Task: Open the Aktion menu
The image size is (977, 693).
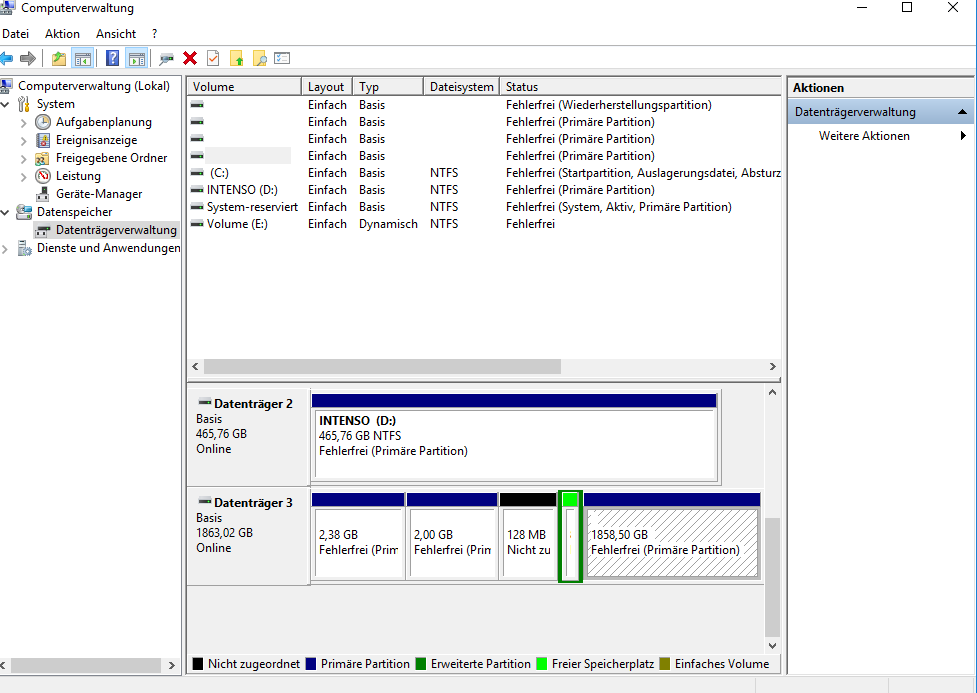Action: point(62,34)
